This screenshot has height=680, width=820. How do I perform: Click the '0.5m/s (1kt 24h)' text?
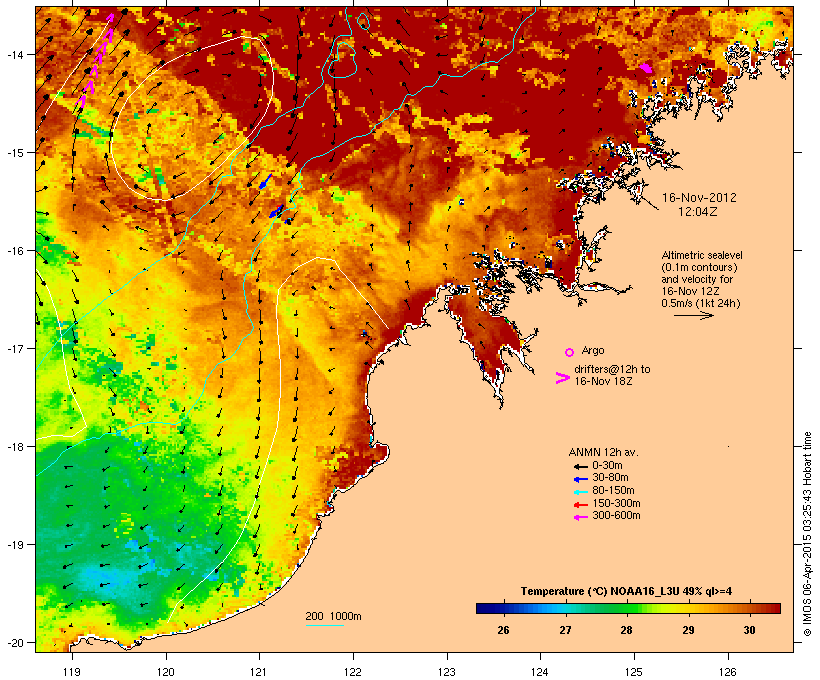point(701,303)
